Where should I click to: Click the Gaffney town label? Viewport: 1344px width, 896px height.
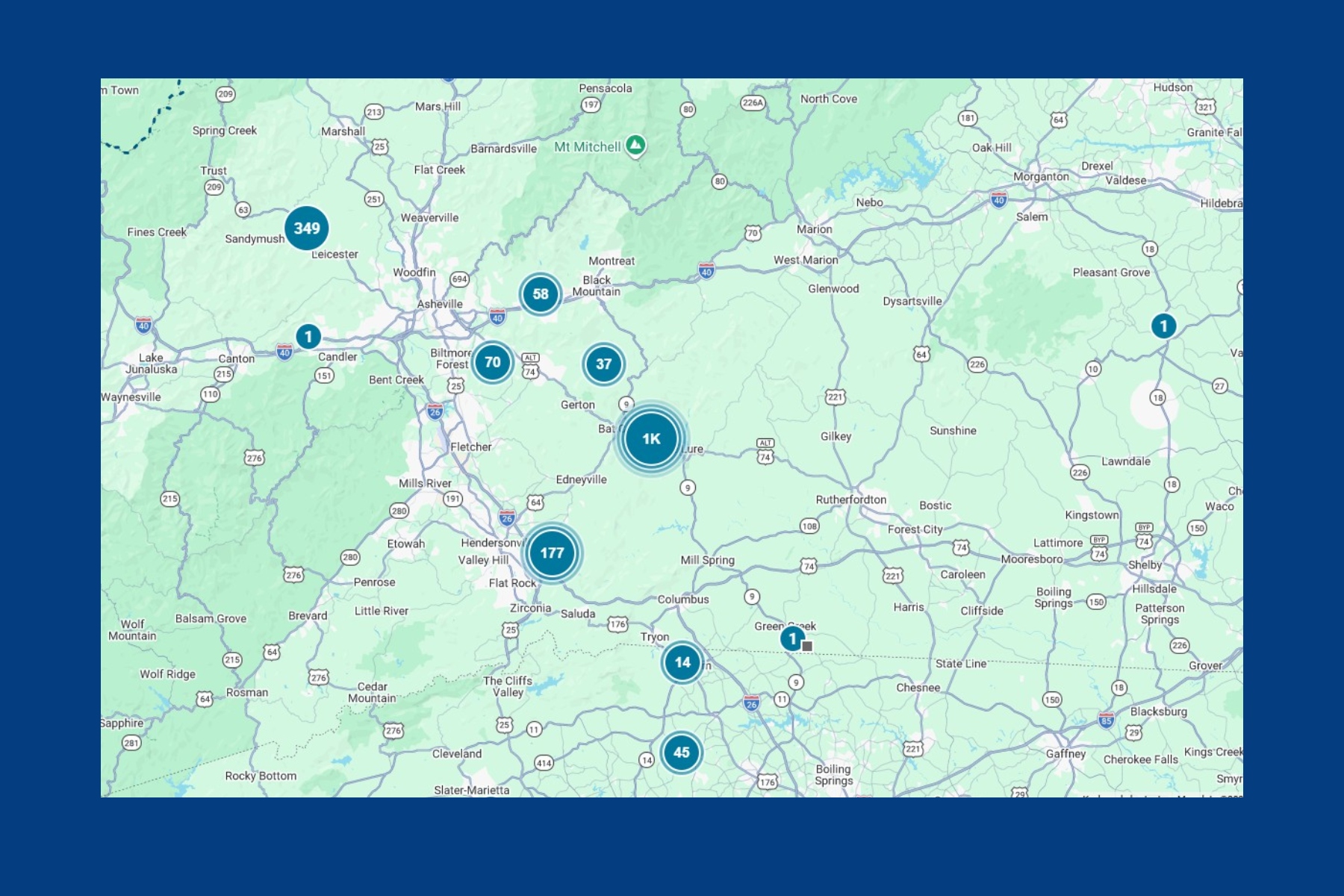pos(1065,753)
